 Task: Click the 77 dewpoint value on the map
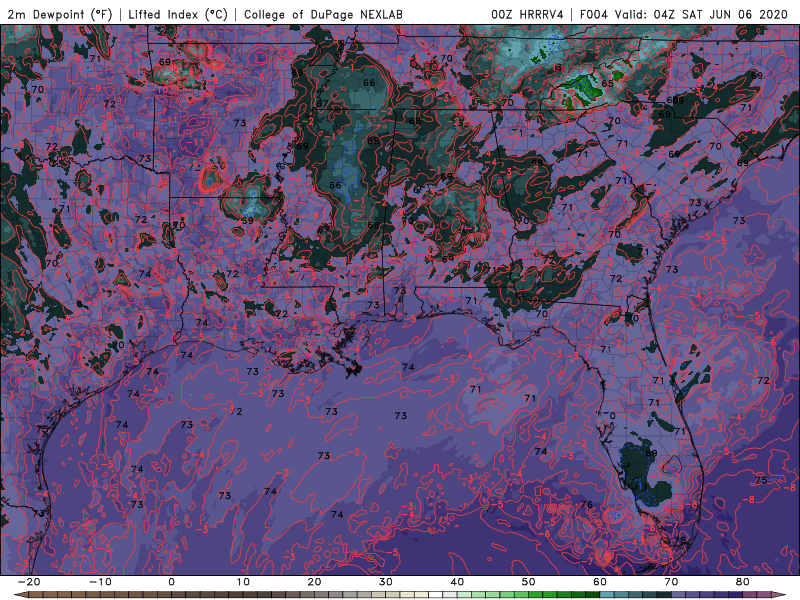[491, 509]
